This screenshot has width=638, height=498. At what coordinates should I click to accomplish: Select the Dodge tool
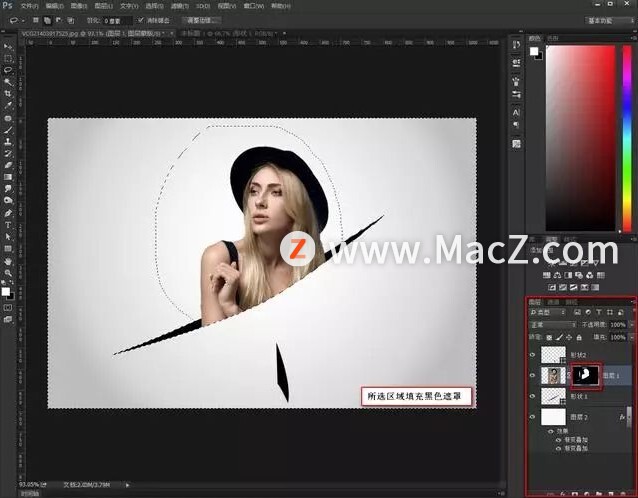[8, 201]
